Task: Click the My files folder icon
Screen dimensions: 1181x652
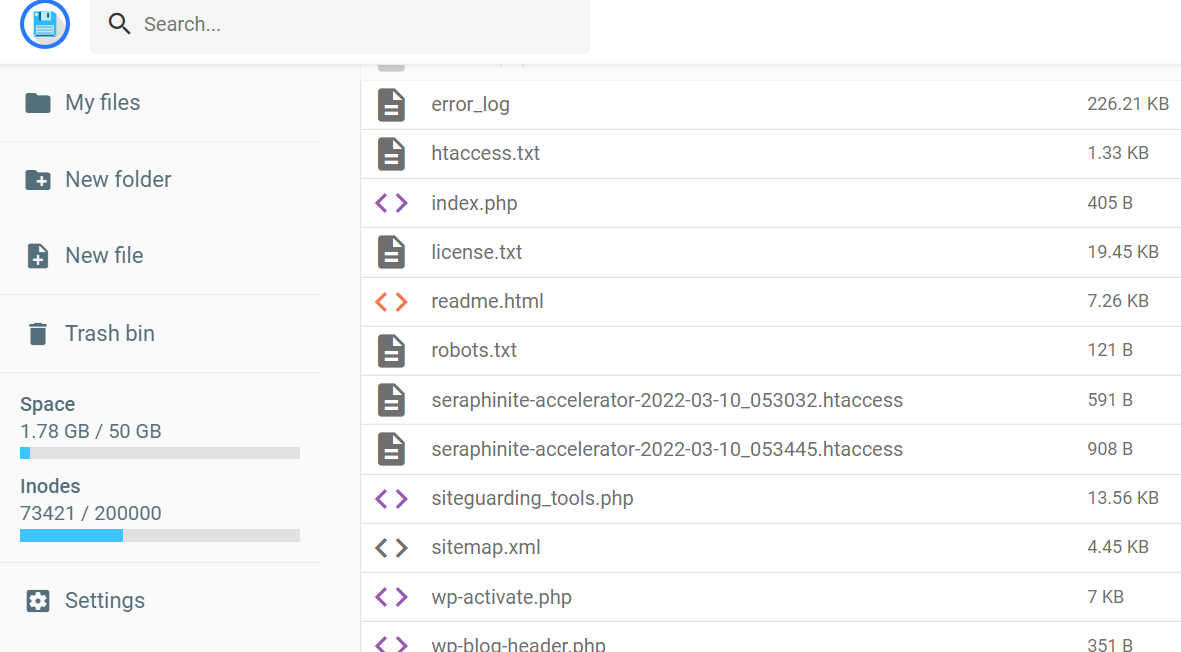Action: click(38, 103)
